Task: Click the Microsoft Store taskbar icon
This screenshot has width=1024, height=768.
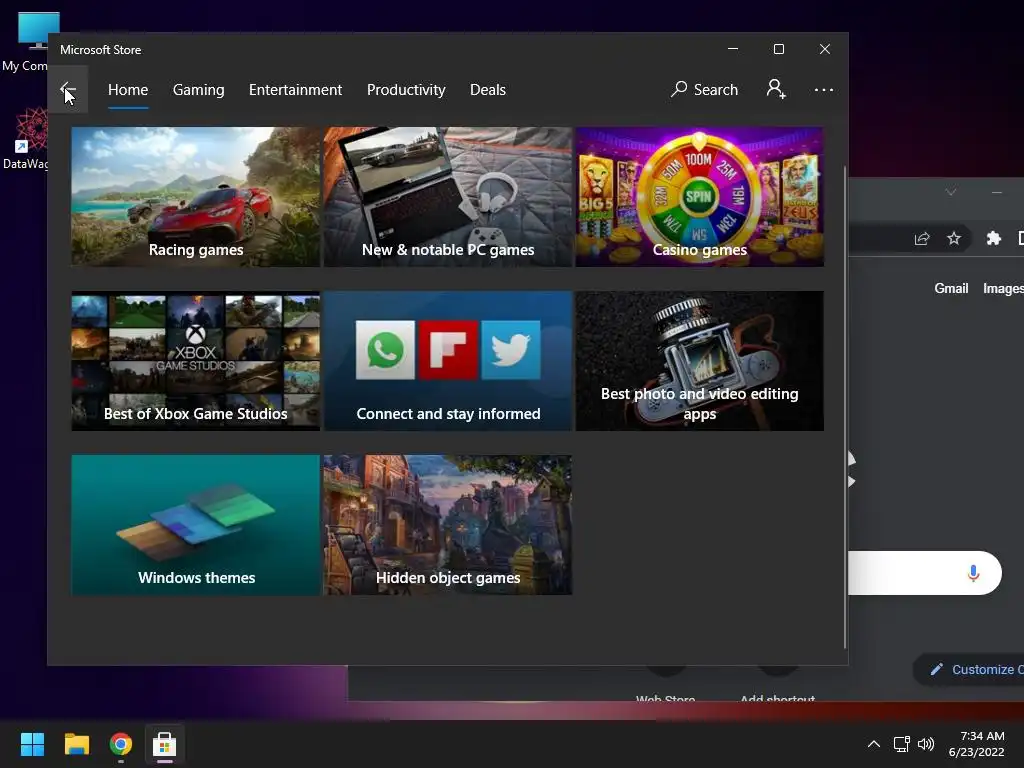Action: [x=165, y=744]
